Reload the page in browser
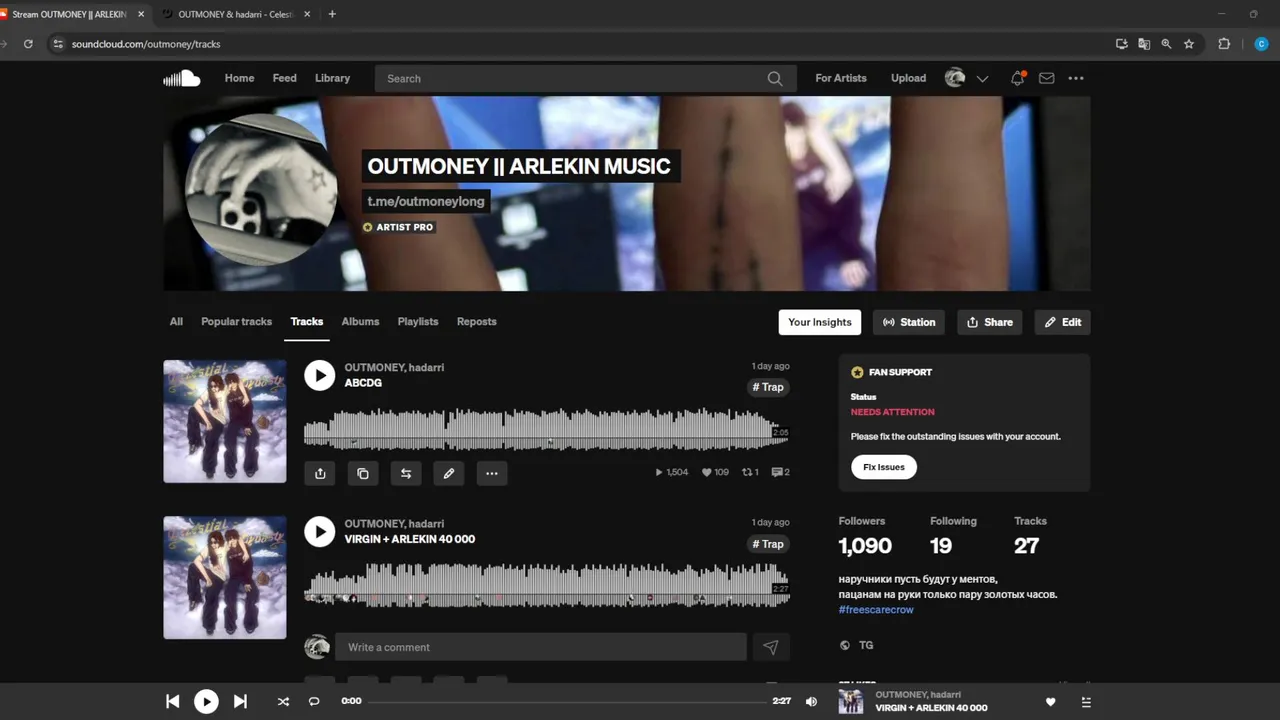 (28, 44)
